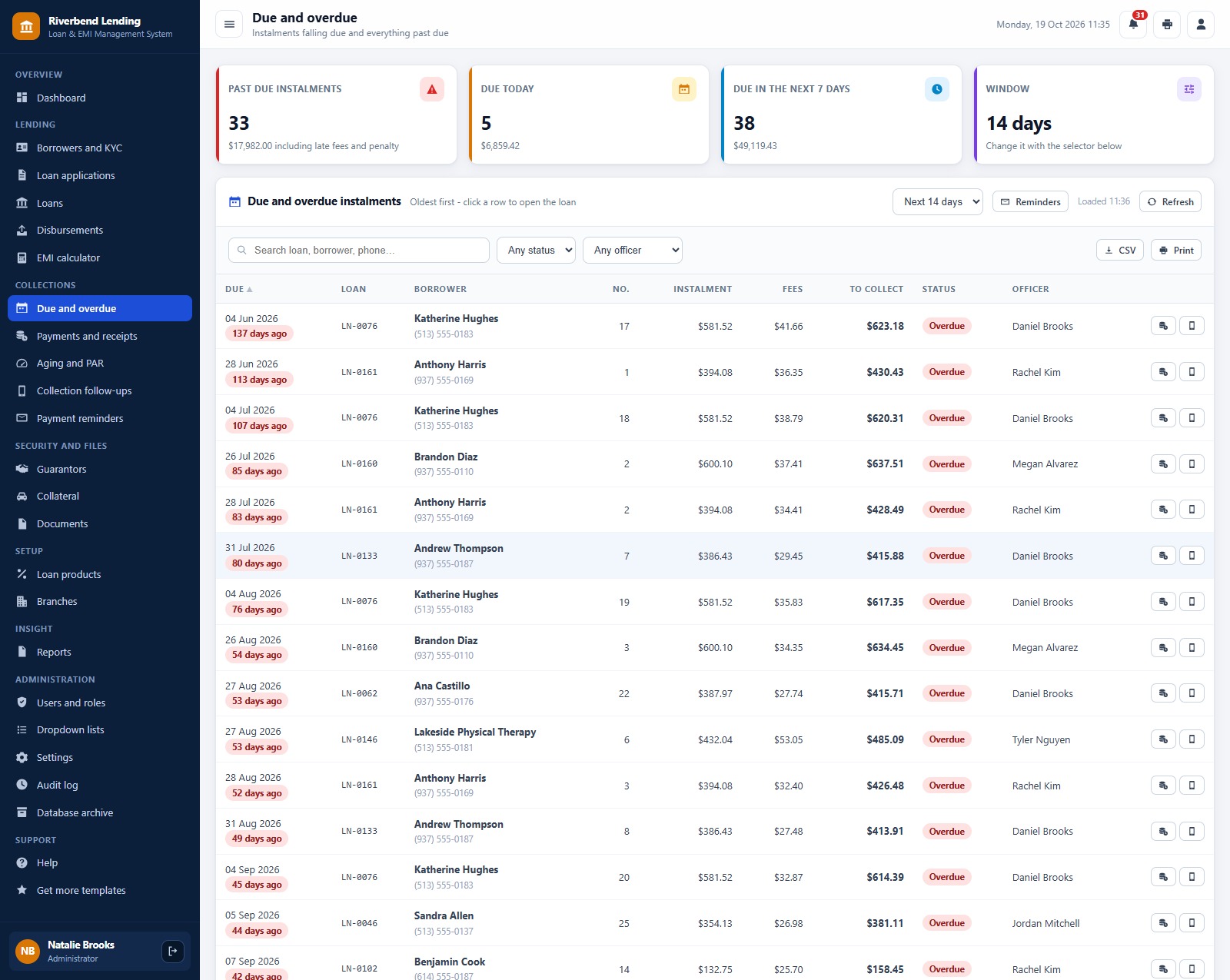
Task: Click the log out icon beside Natalie Brooks
Action: tap(173, 951)
